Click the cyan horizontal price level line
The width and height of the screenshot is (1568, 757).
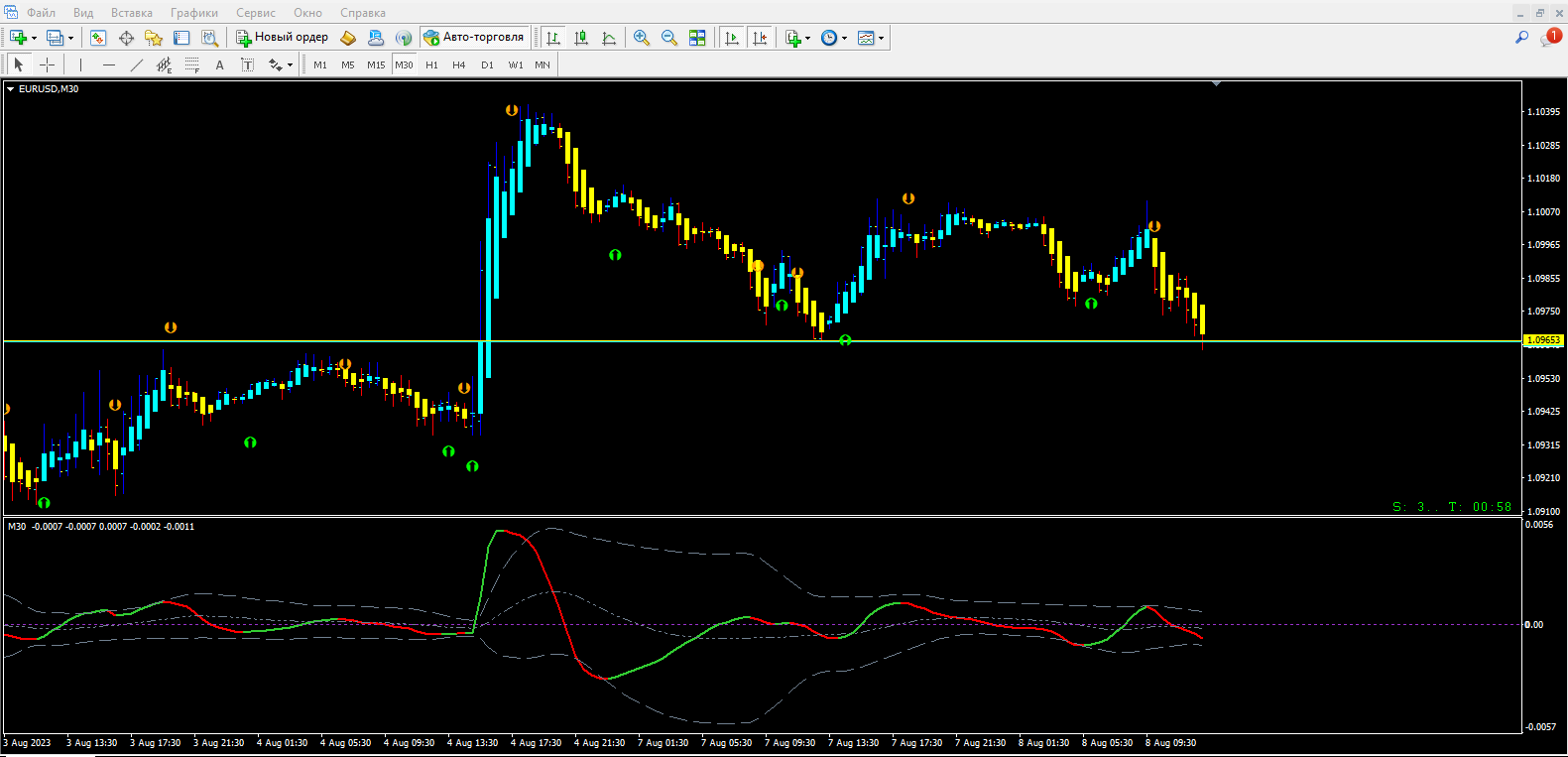(298, 340)
